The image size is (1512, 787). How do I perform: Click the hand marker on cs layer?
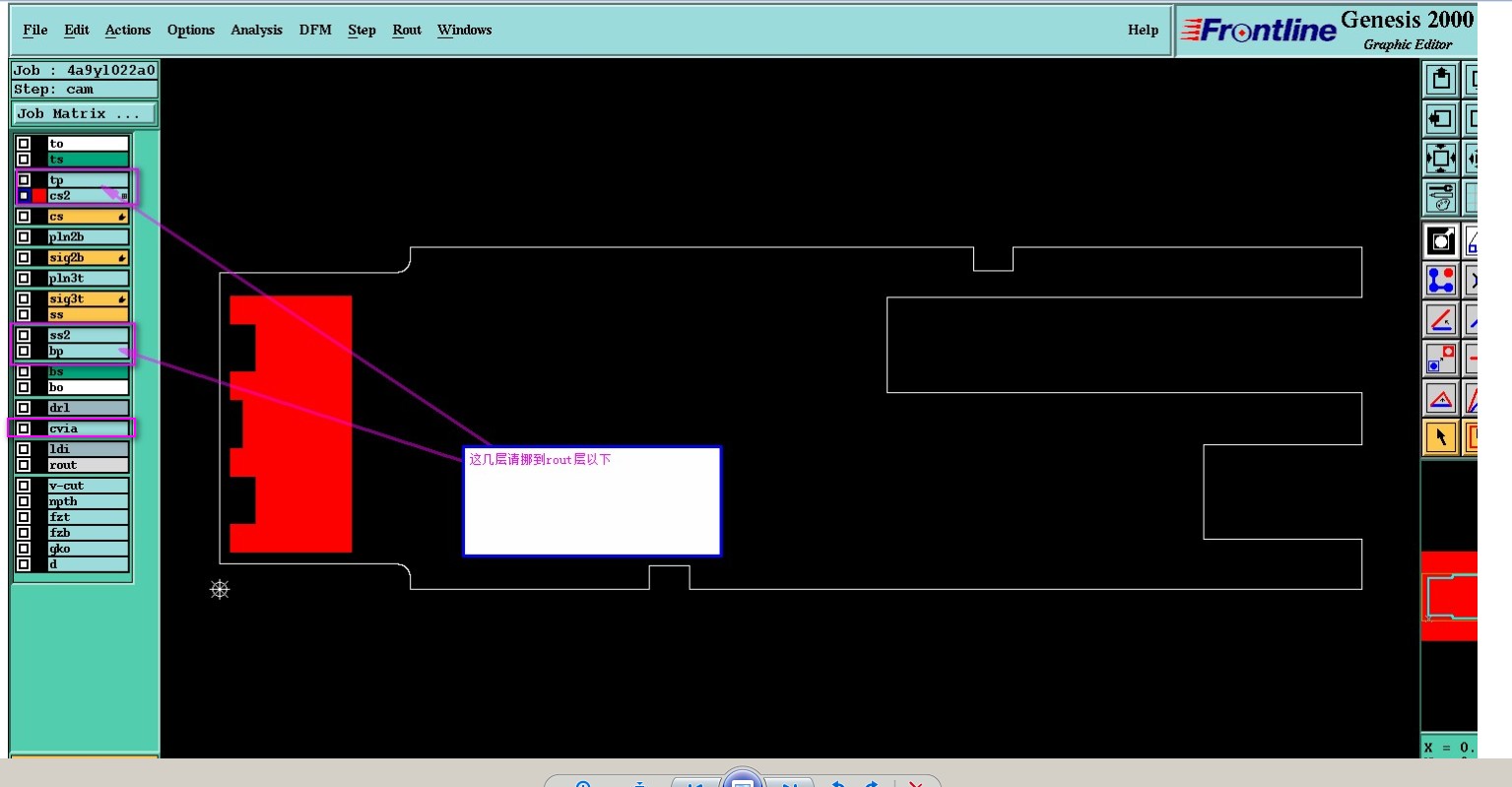tap(122, 217)
